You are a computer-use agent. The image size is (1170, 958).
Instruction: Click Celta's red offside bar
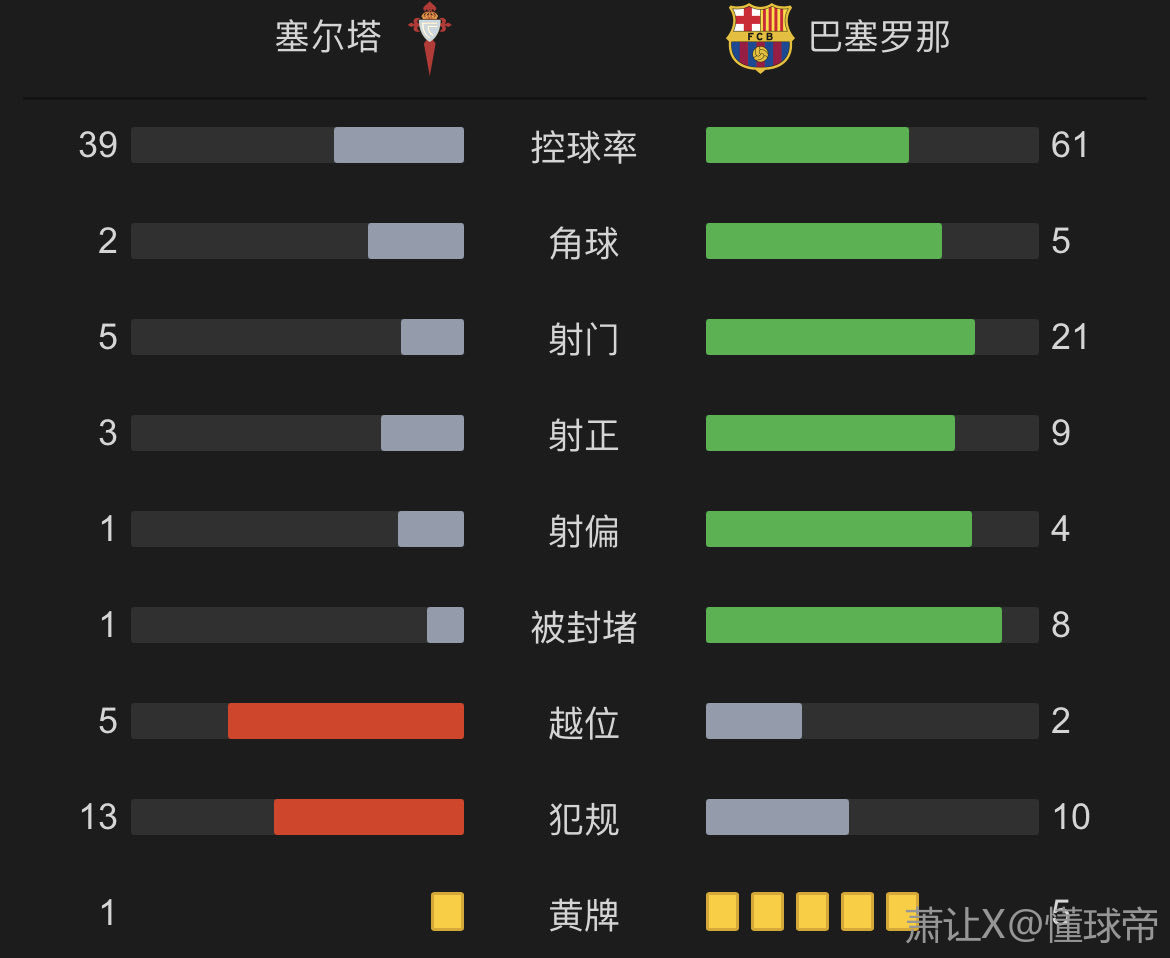(346, 721)
